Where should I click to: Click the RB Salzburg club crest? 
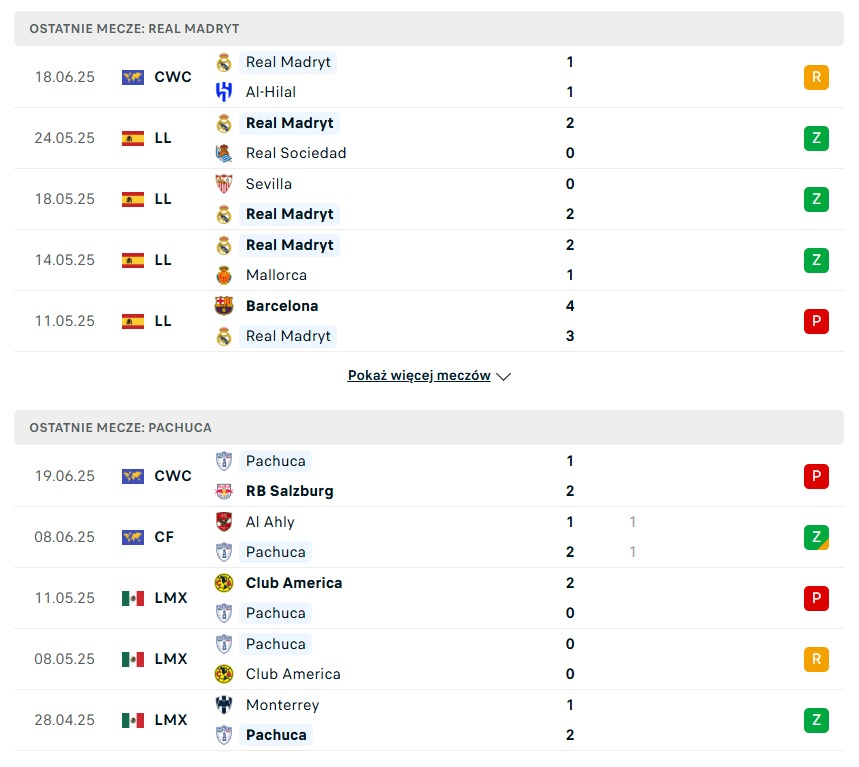[224, 491]
